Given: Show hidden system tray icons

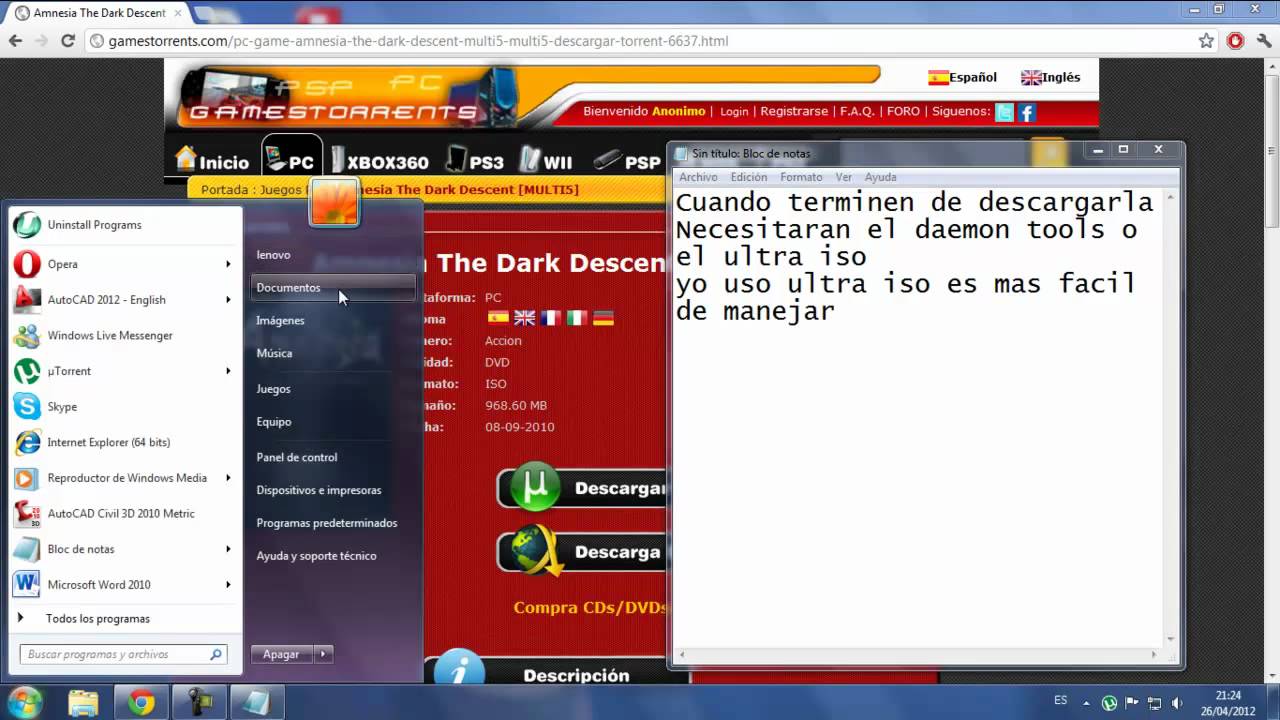Looking at the screenshot, I should click(1087, 703).
